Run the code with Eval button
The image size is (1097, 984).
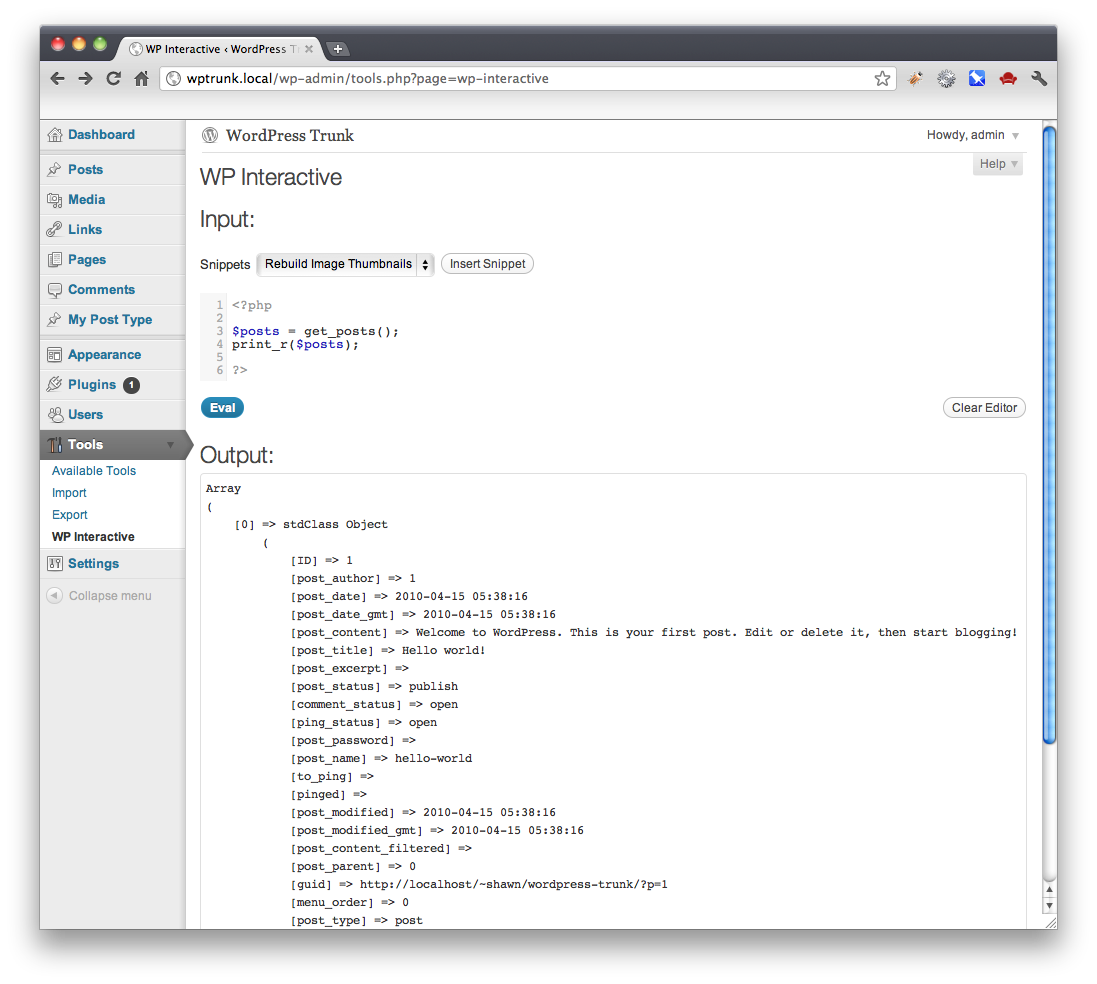222,408
